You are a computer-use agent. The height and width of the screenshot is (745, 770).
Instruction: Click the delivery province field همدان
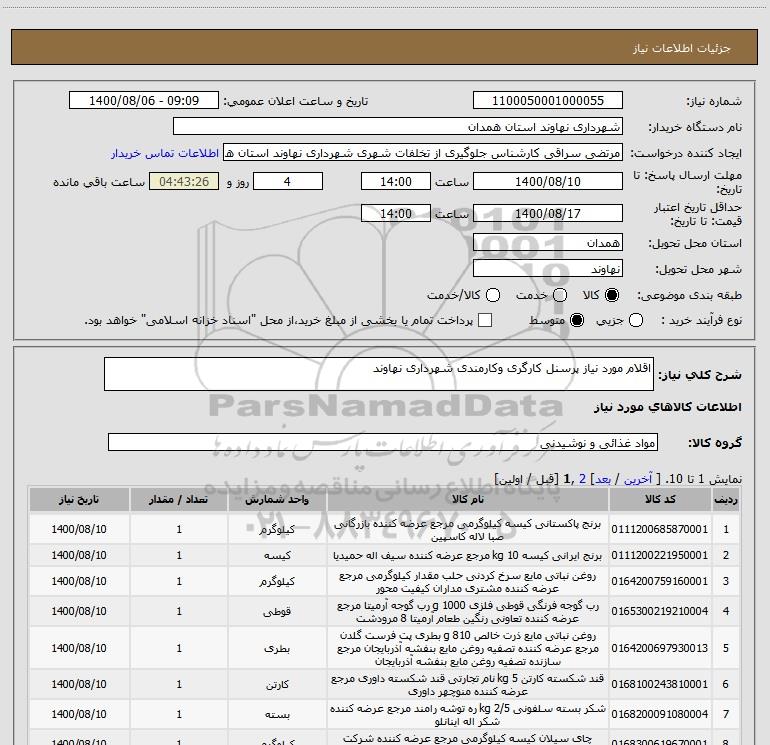(548, 243)
